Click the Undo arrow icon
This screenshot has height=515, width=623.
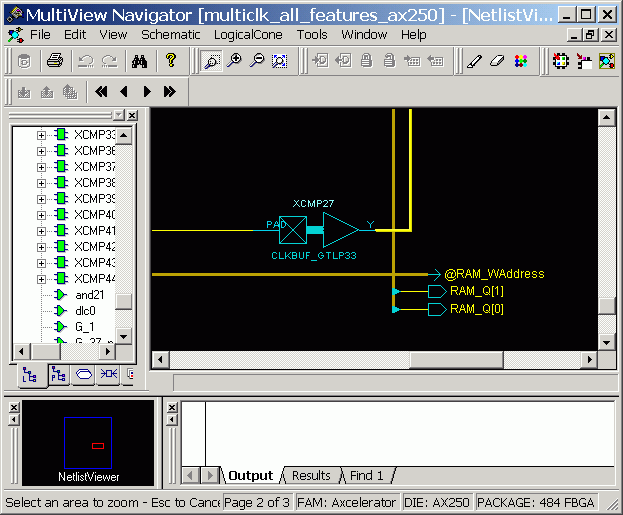86,61
